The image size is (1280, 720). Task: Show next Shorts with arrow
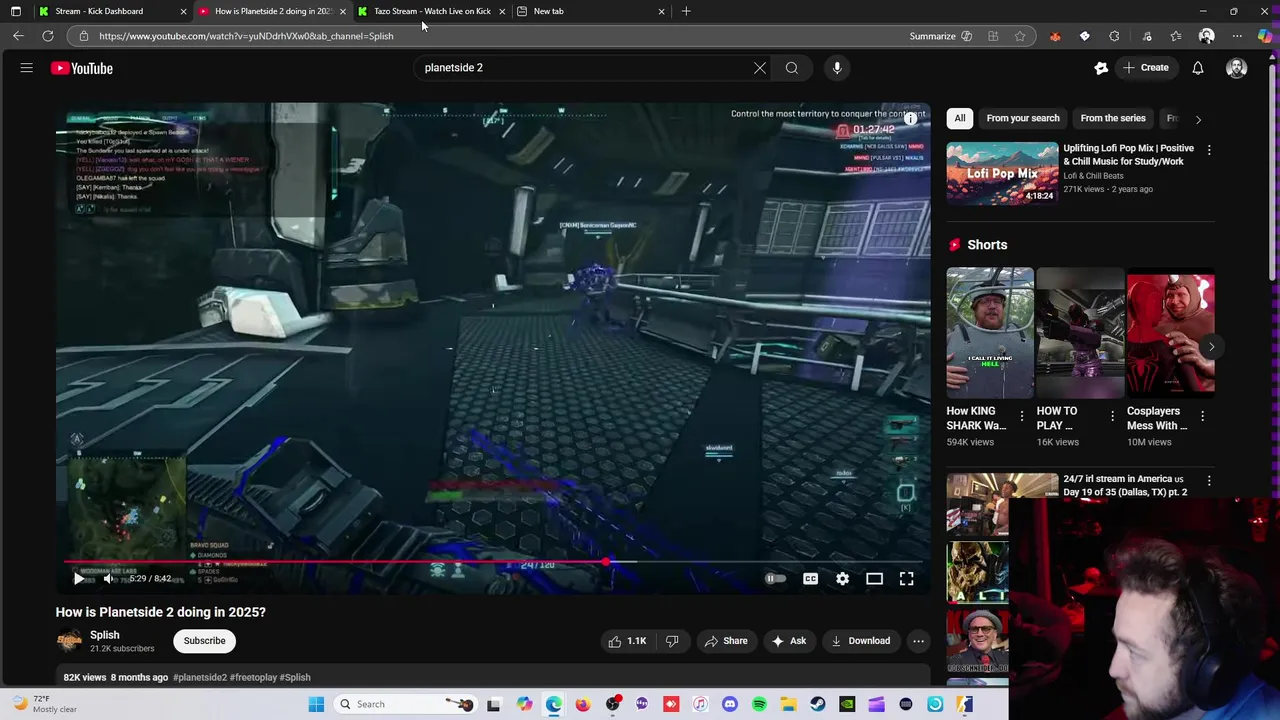[x=1211, y=347]
